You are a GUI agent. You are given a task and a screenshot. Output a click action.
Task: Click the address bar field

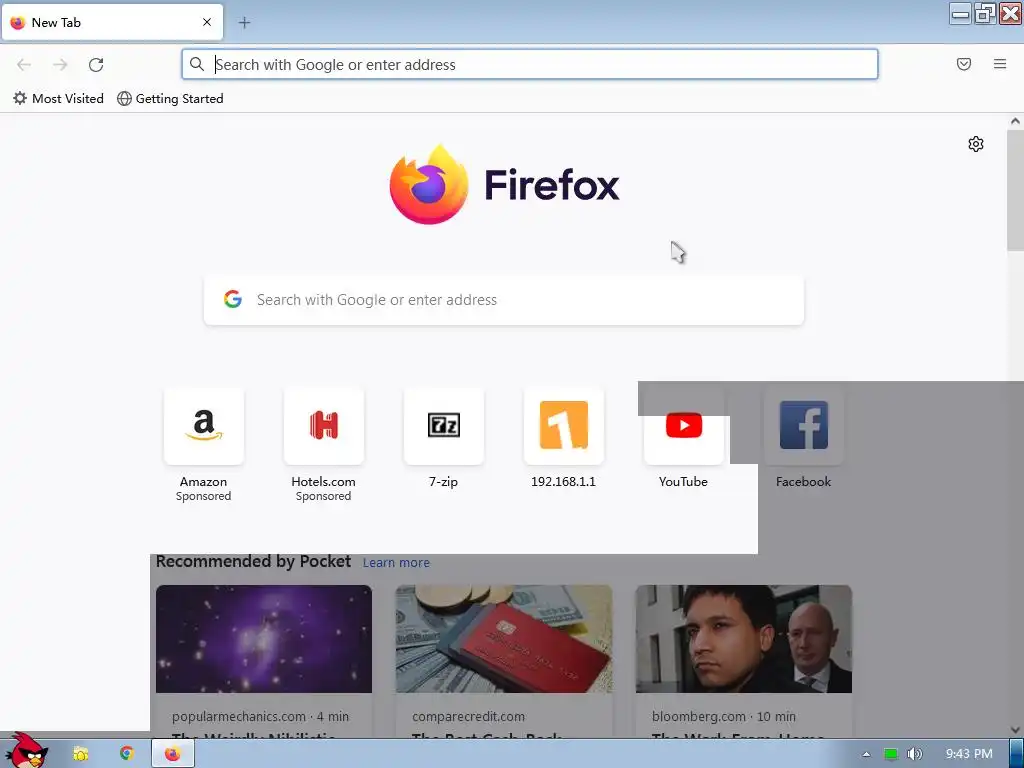pos(530,65)
